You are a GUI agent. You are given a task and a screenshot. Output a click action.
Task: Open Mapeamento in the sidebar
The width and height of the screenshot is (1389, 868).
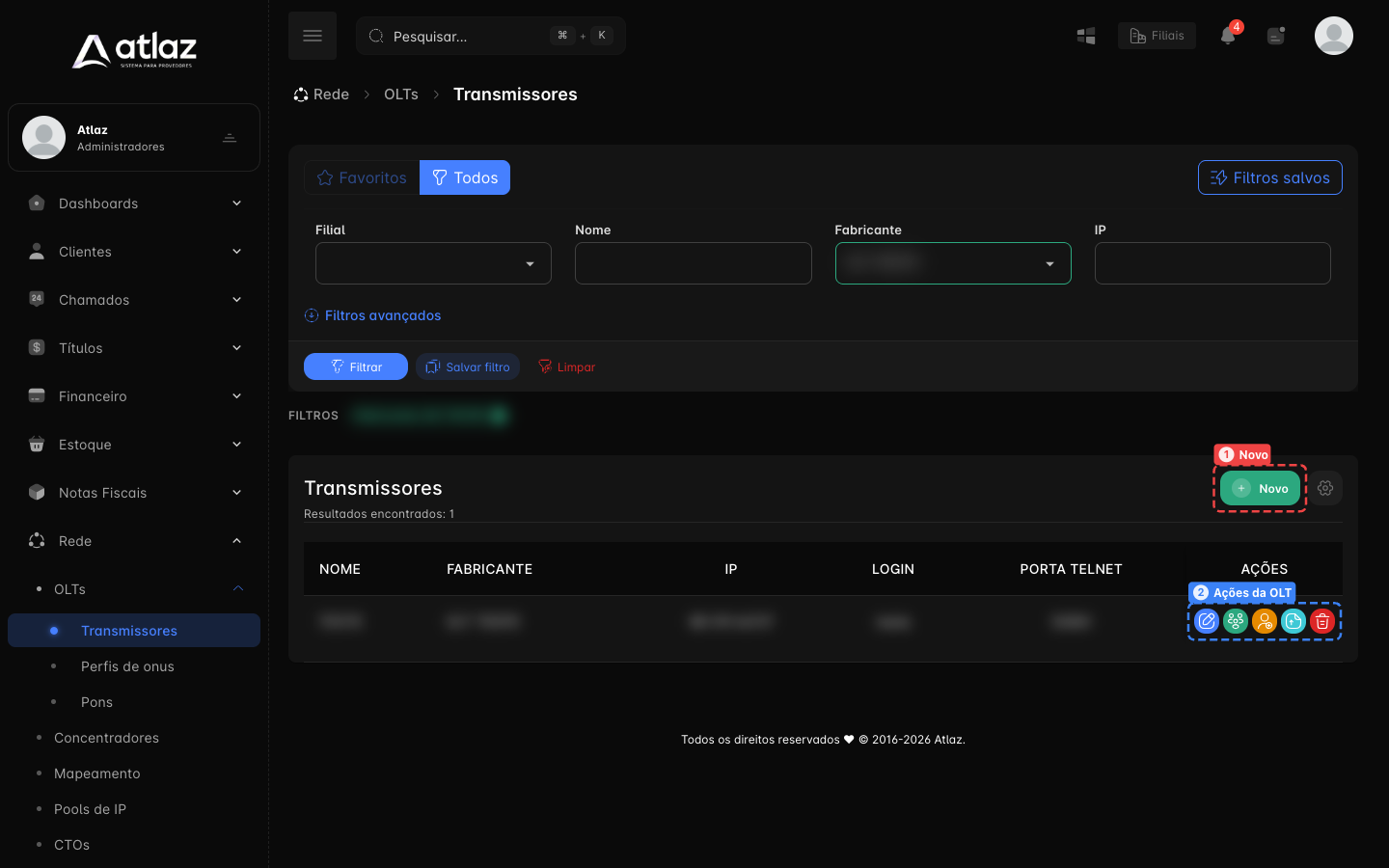tap(97, 773)
